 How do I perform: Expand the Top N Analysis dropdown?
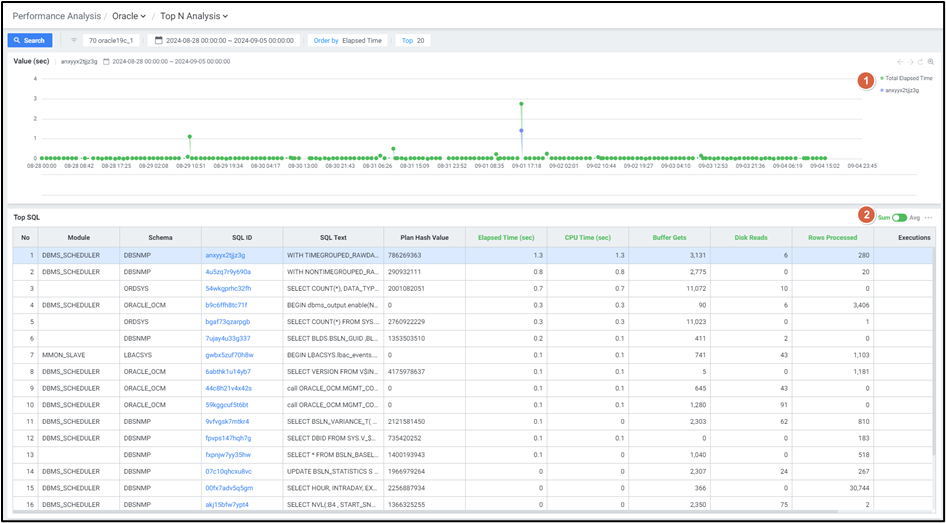tap(194, 16)
